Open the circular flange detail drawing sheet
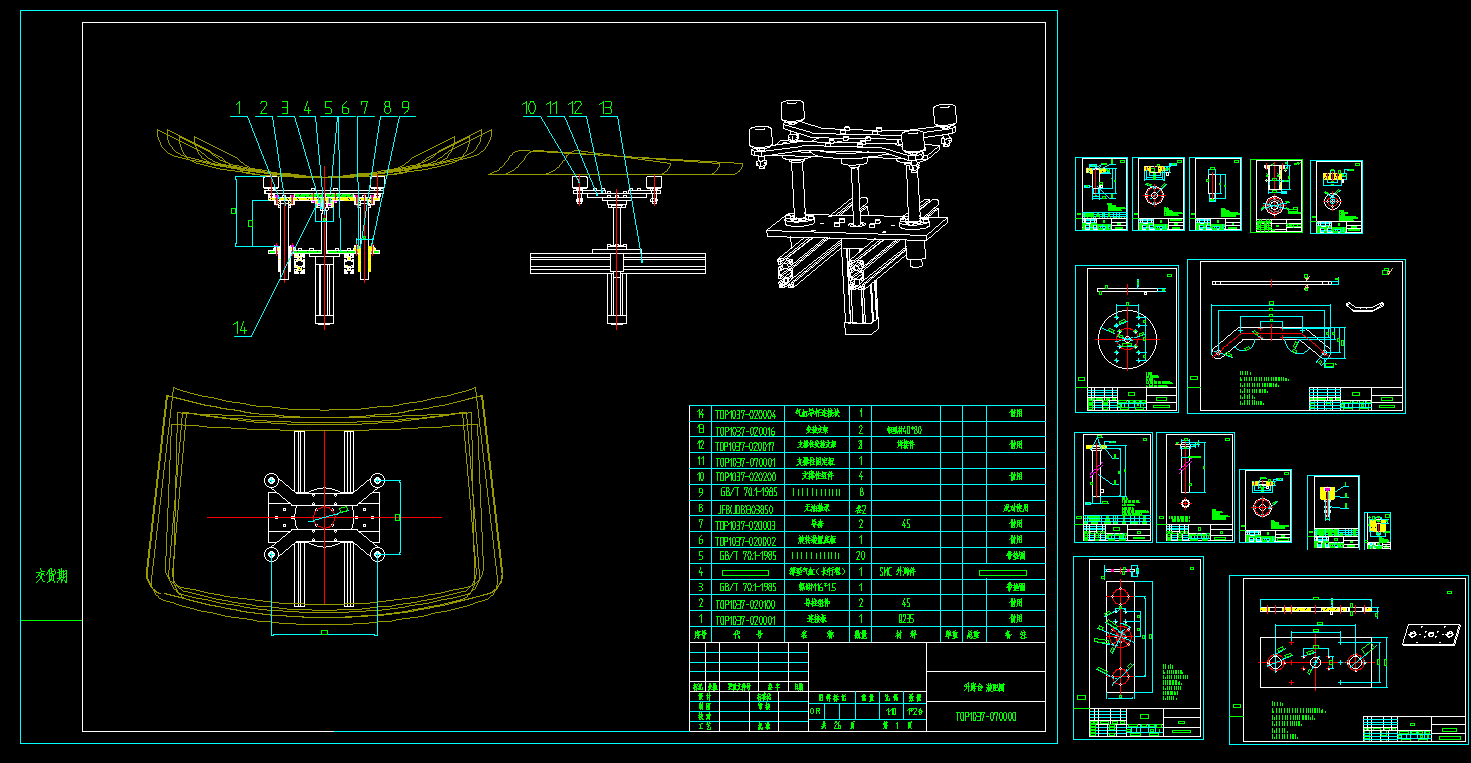The height and width of the screenshot is (763, 1471). click(1127, 339)
